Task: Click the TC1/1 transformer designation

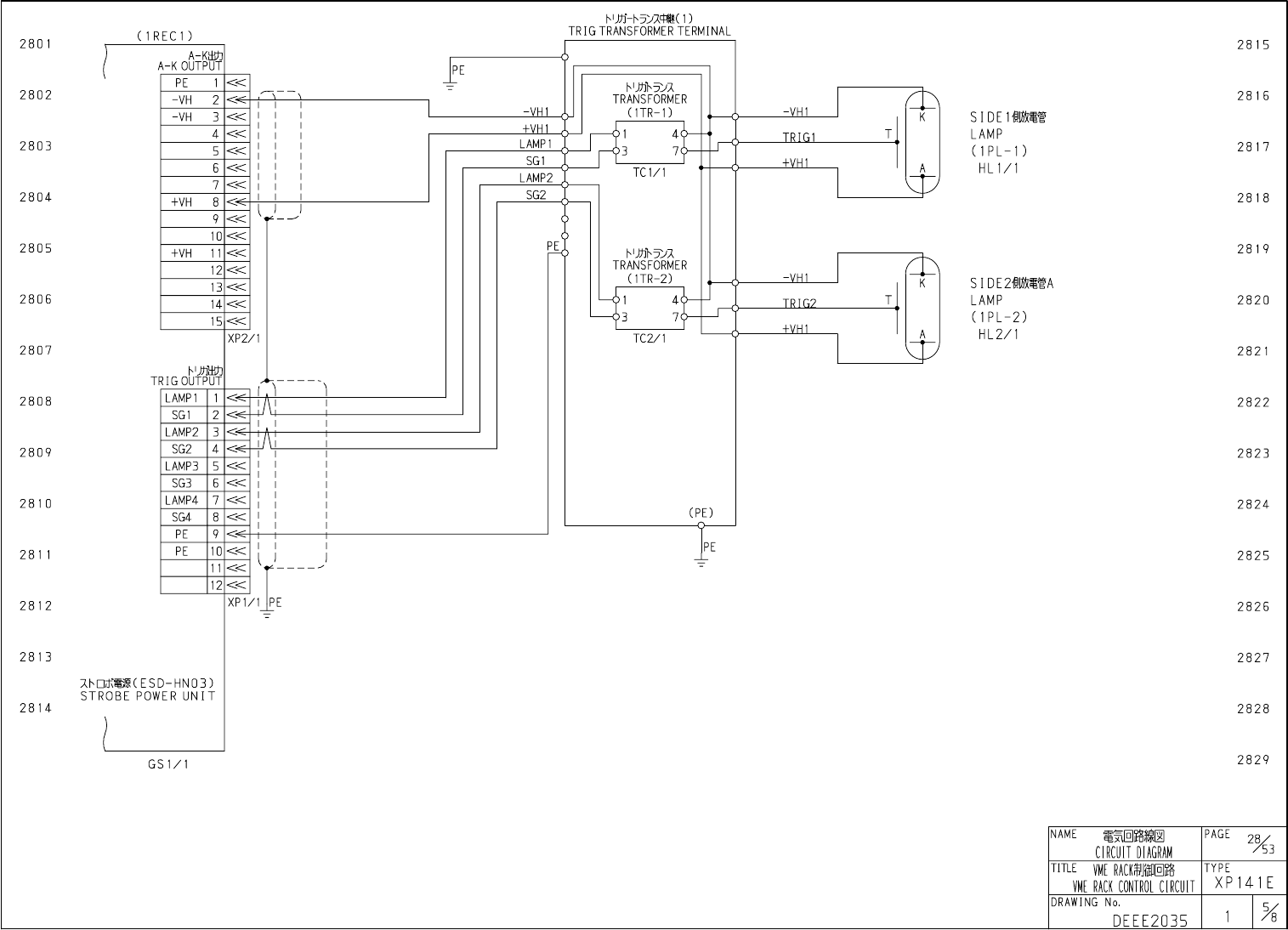Action: click(650, 173)
